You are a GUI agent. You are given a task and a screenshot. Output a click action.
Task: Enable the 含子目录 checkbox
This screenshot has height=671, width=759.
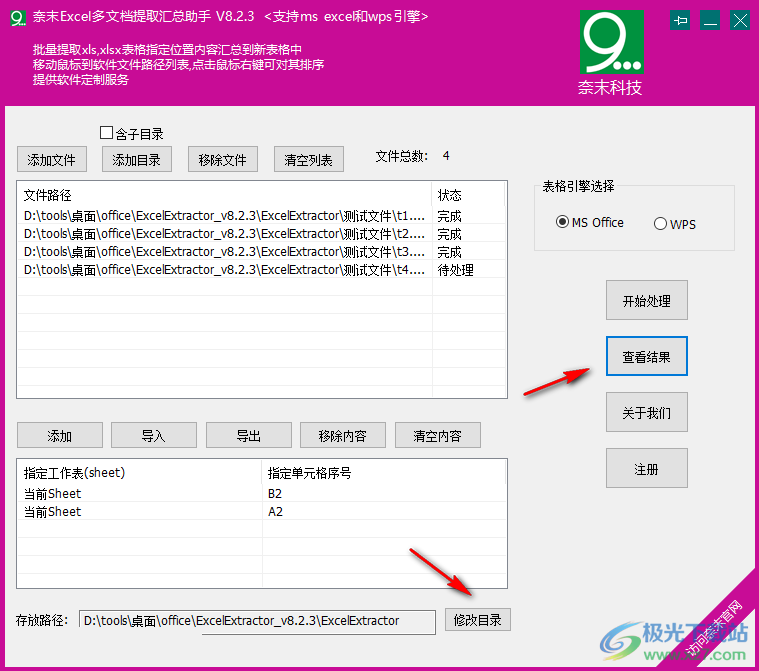[106, 132]
